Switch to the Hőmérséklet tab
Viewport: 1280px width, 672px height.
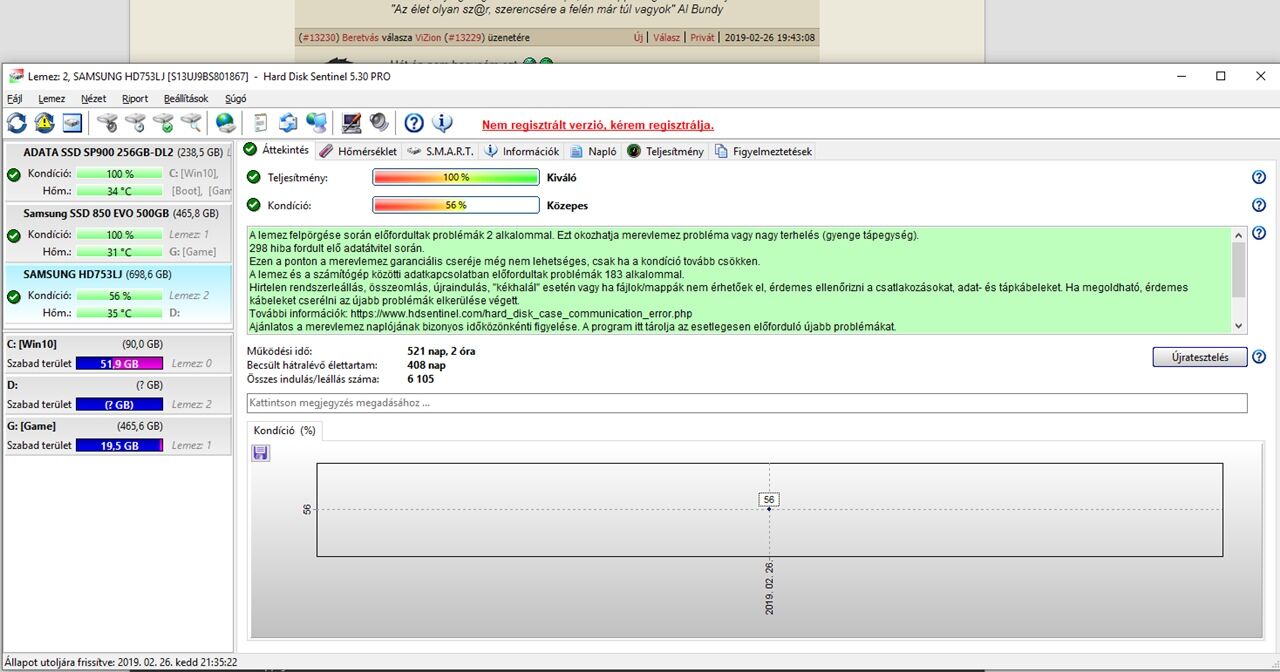(x=359, y=151)
